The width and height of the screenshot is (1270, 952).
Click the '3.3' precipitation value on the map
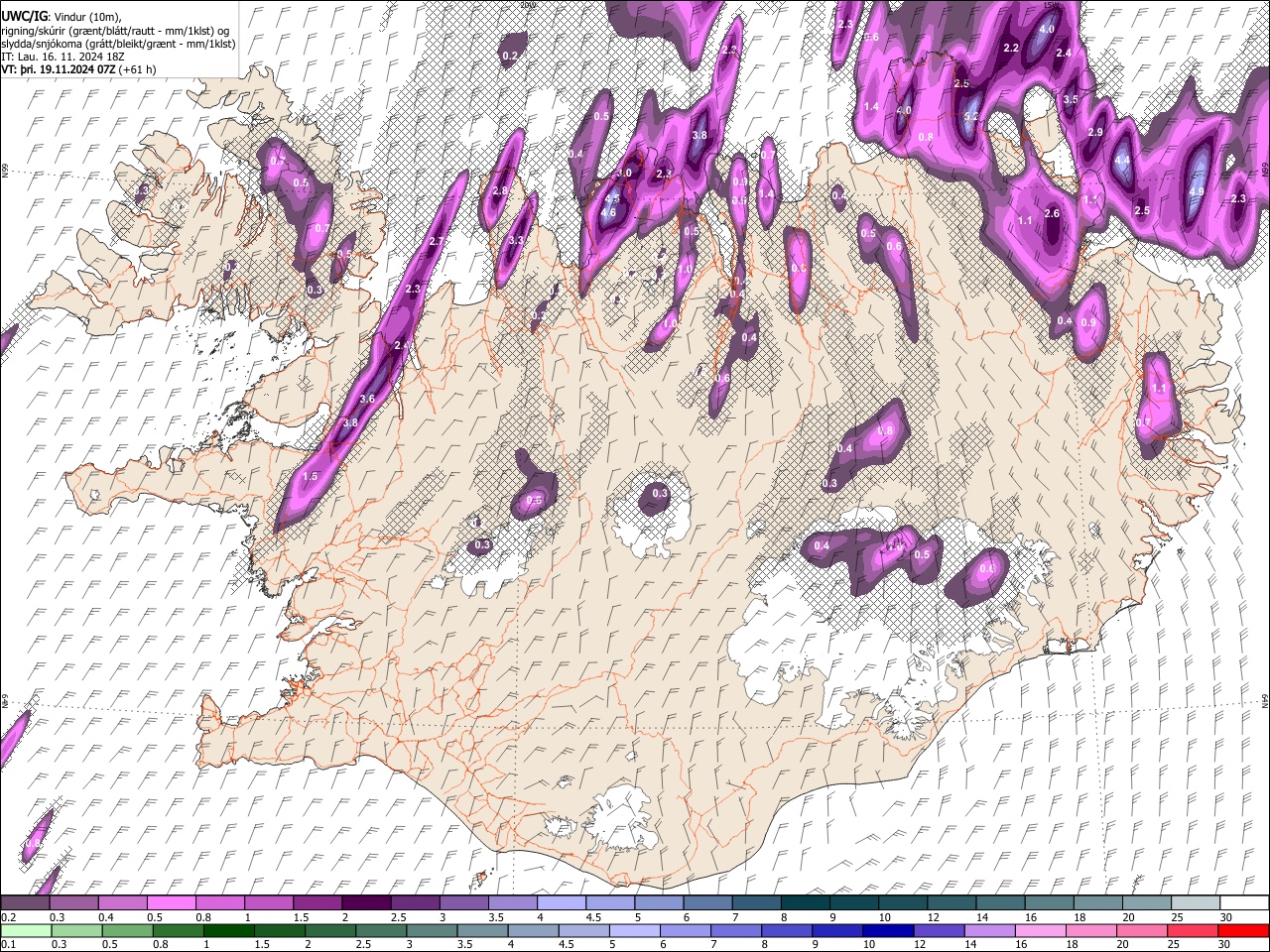[516, 241]
